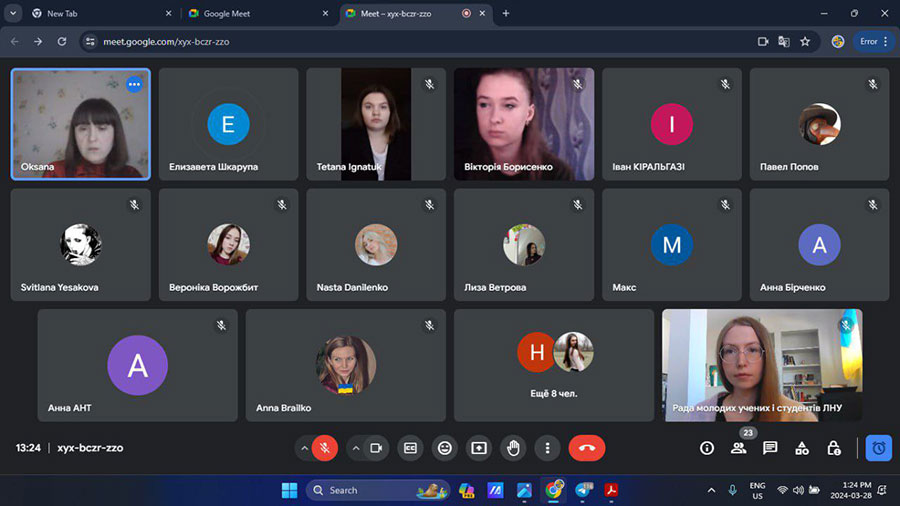Click the muted mic icon on Іван КІРАЛЬГАЗІ's tile
Screen dimensions: 900x506
point(726,84)
